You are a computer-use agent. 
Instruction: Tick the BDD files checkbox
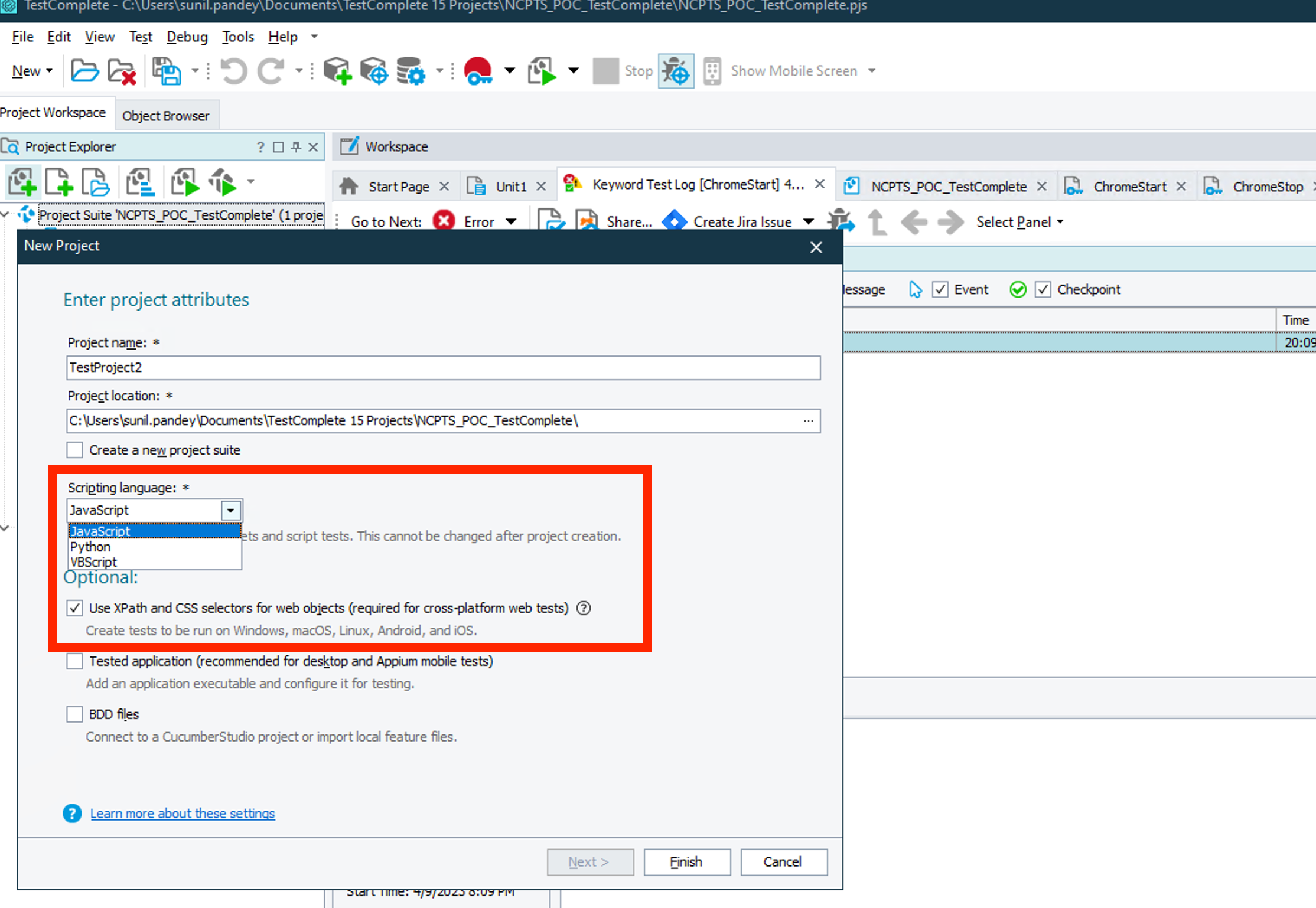(75, 714)
